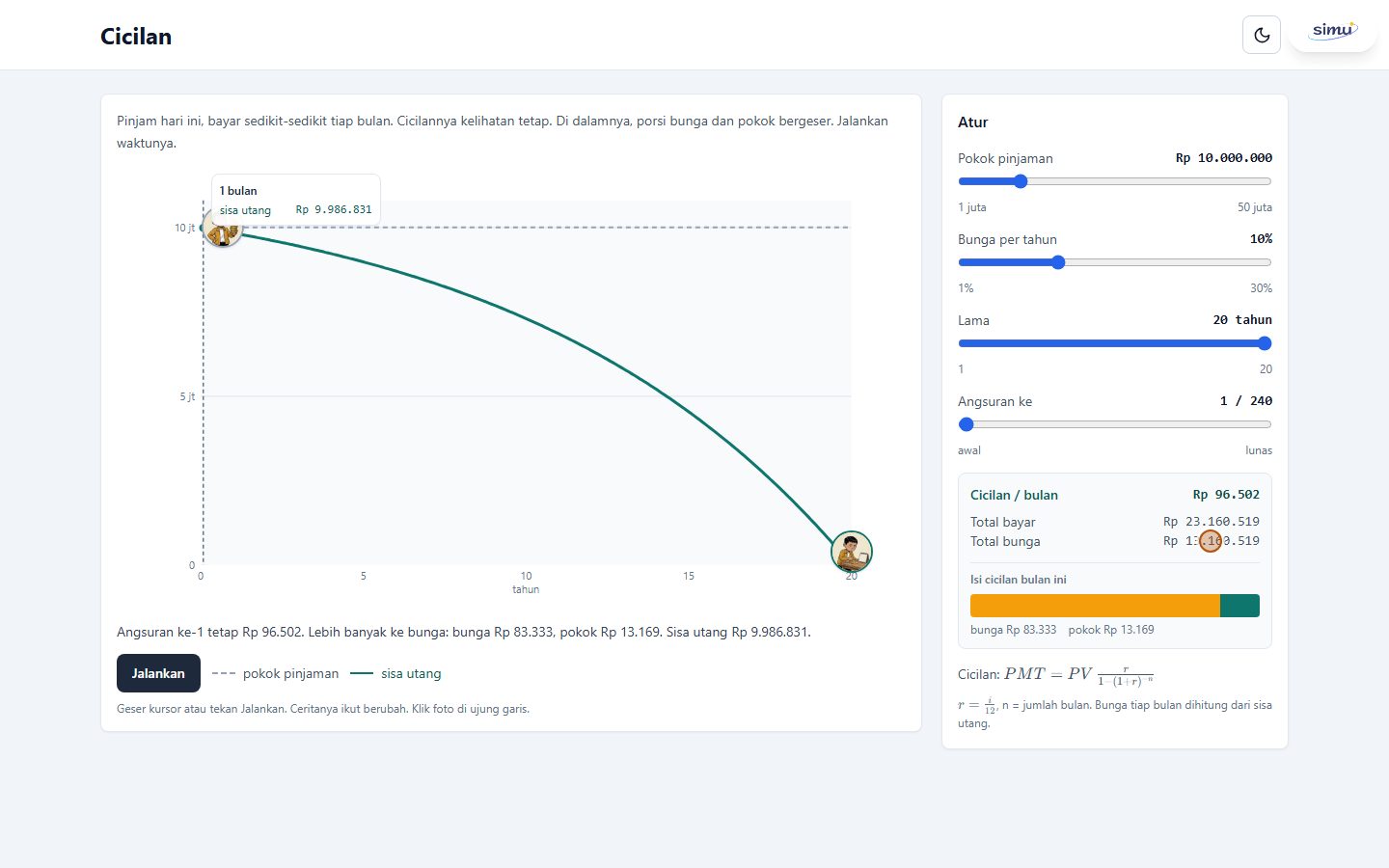Click the lunas label under Angsuran slider

pyautogui.click(x=1259, y=450)
